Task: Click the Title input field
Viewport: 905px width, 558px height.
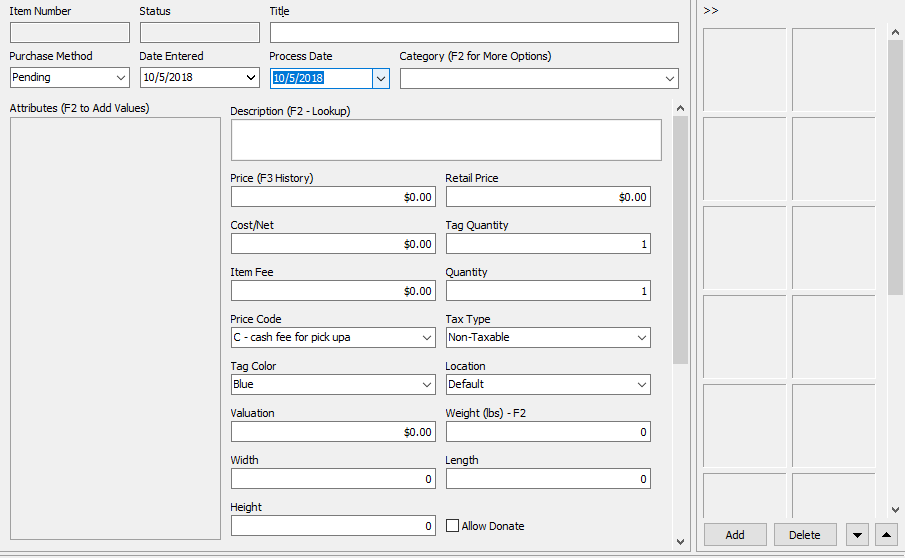Action: click(x=474, y=32)
